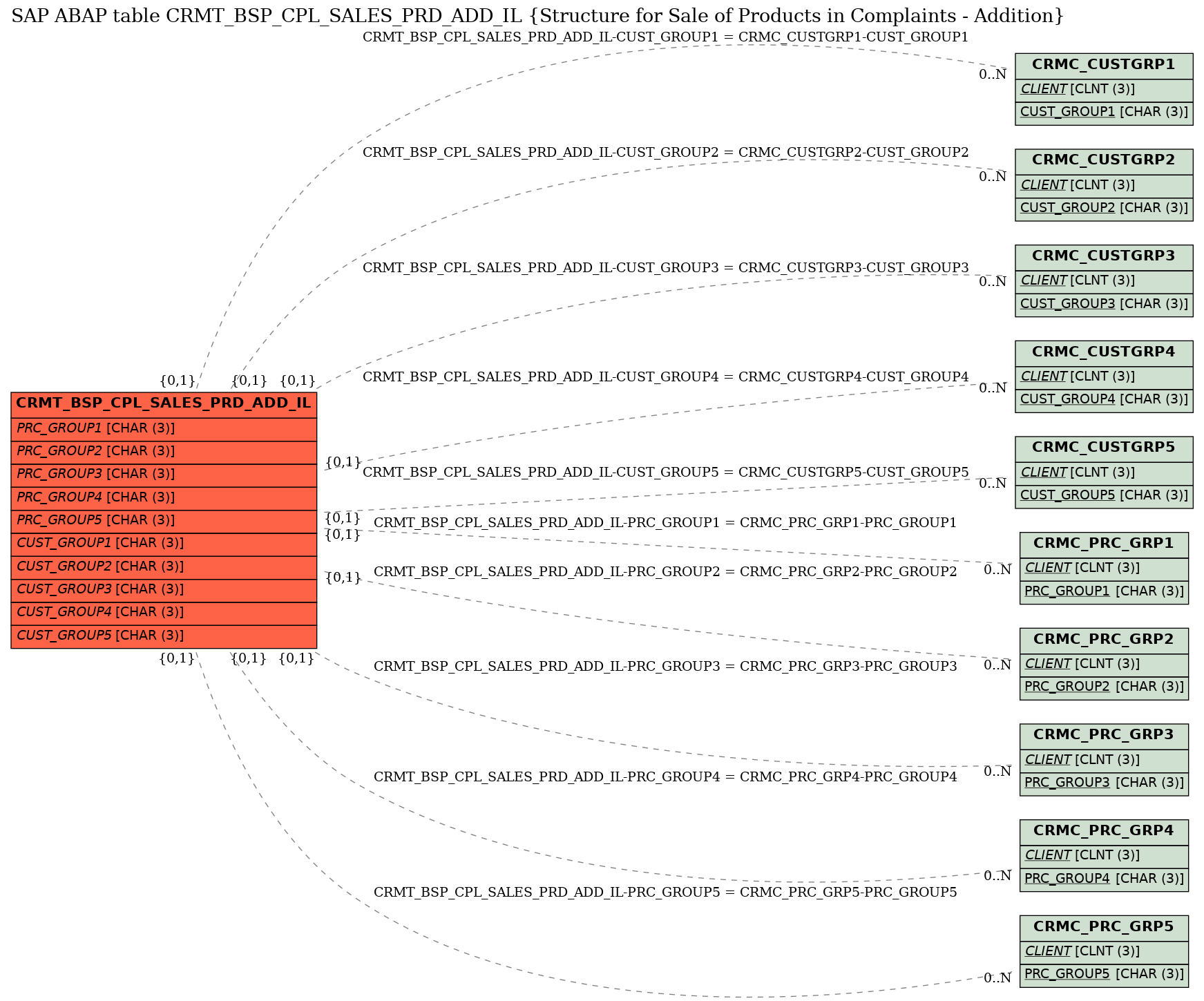Click CLIENT field in CRMC_PRC_GRP3 table

tap(1104, 761)
